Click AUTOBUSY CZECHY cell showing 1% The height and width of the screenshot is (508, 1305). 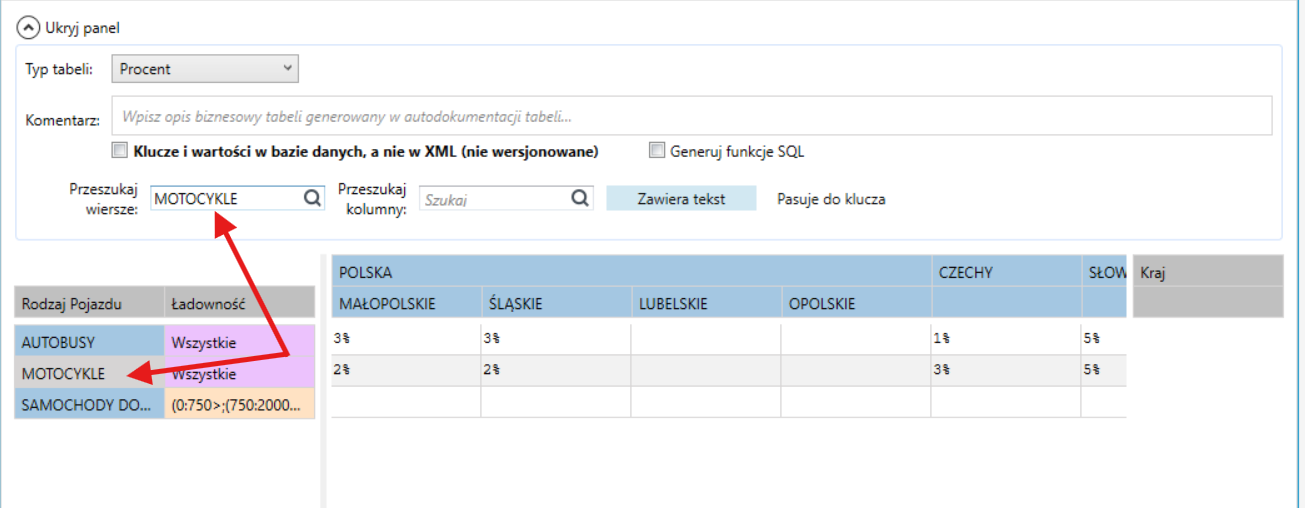(1006, 339)
